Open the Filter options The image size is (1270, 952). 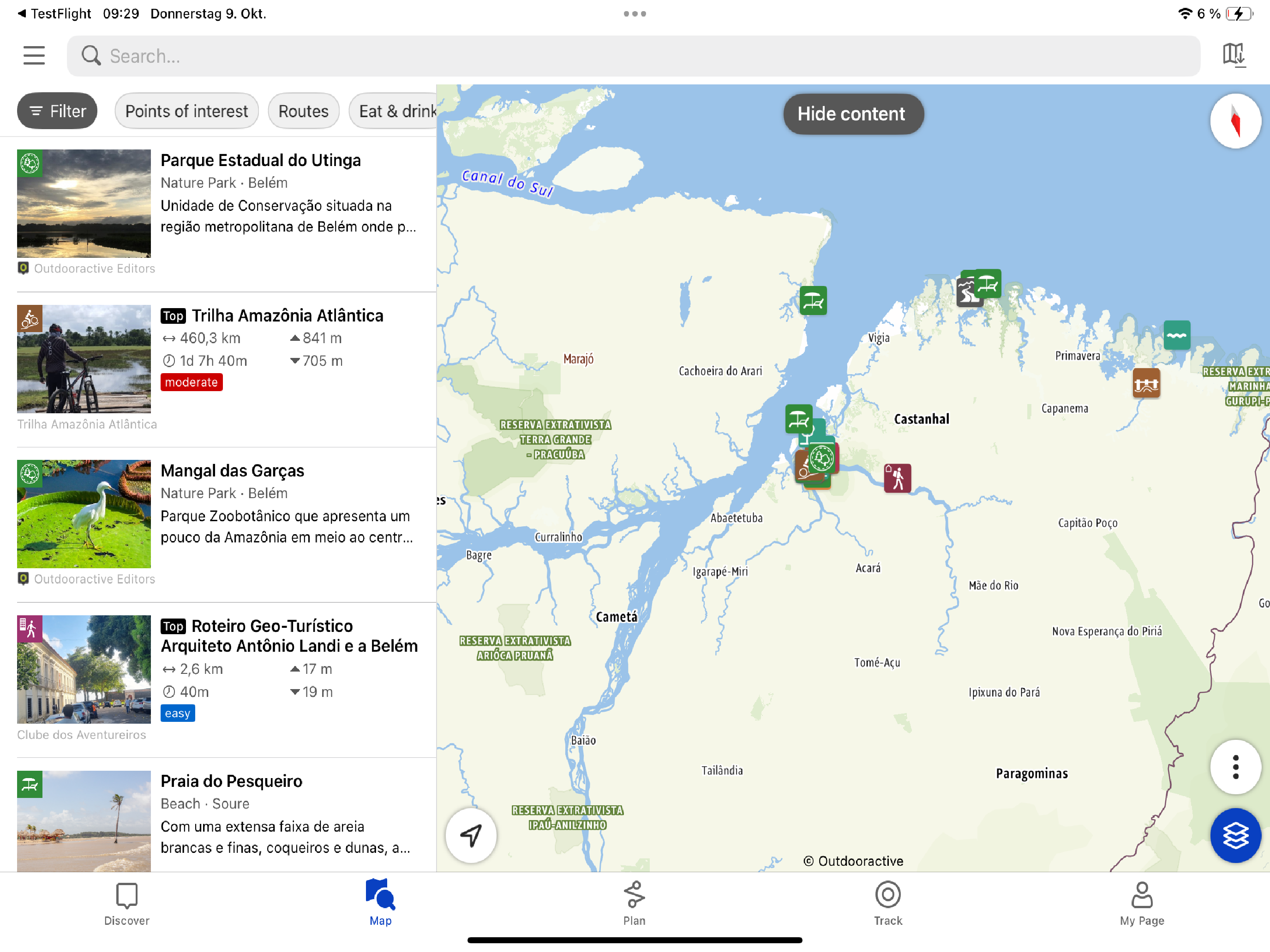click(57, 111)
